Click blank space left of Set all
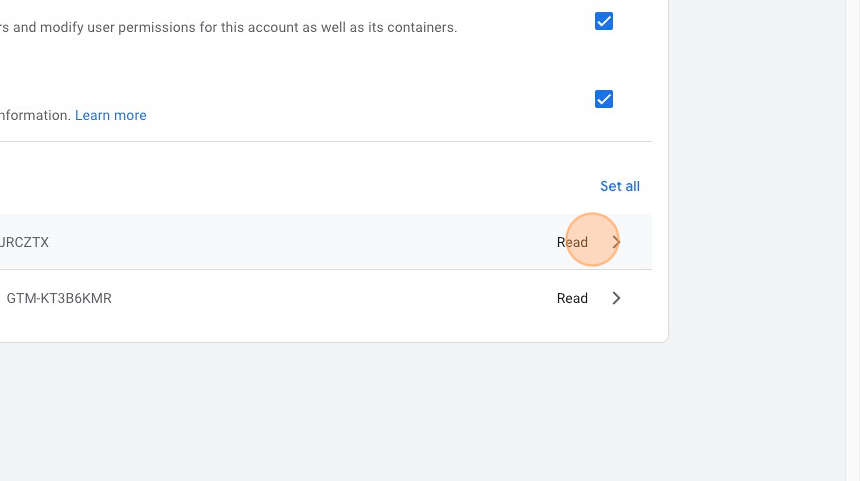Viewport: 860px width, 481px height. point(300,186)
